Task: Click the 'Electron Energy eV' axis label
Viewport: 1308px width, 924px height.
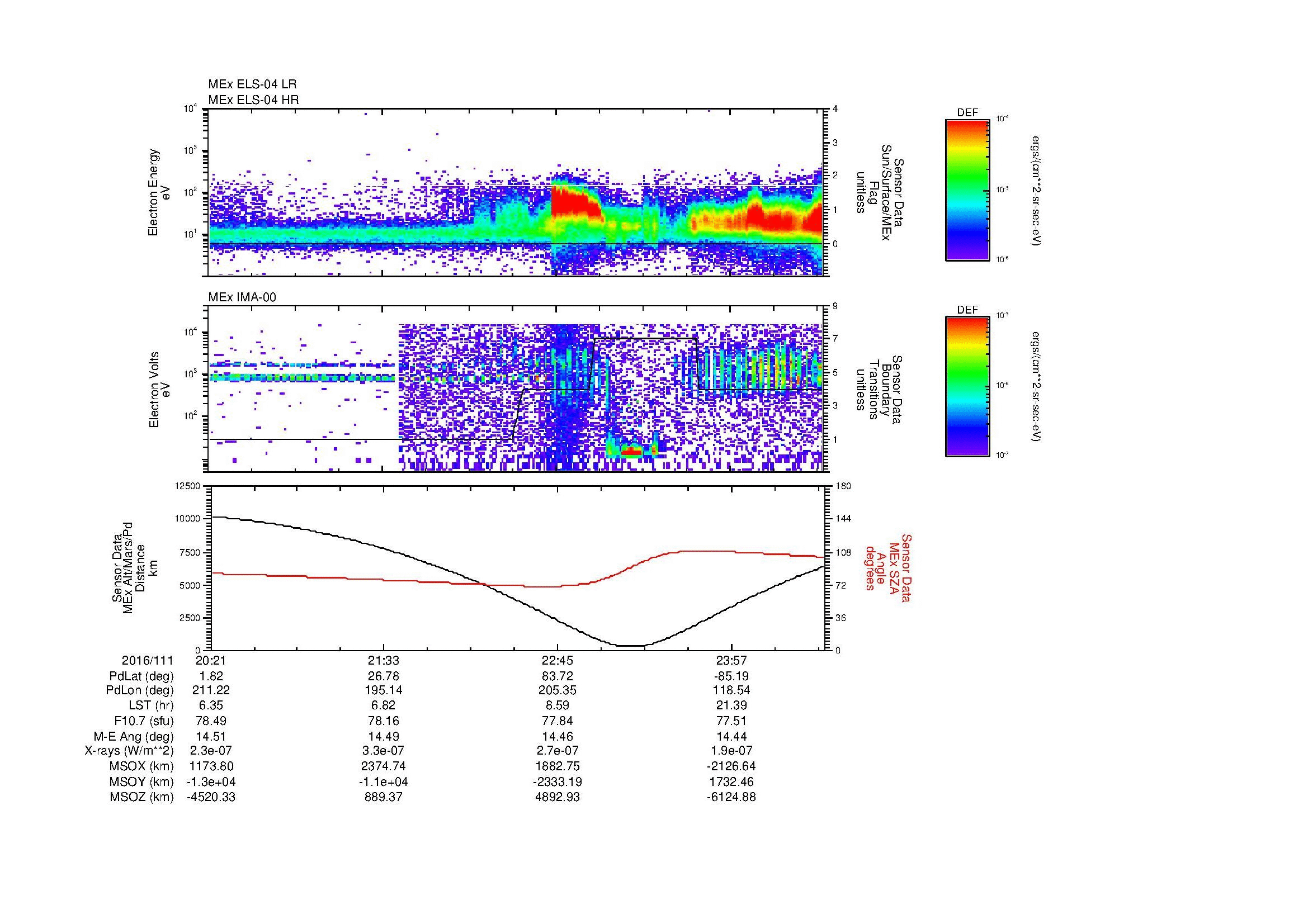Action: (x=159, y=192)
